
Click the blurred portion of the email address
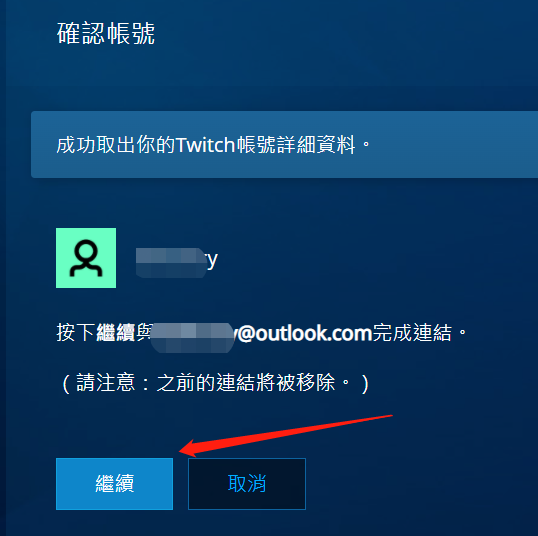(x=192, y=337)
